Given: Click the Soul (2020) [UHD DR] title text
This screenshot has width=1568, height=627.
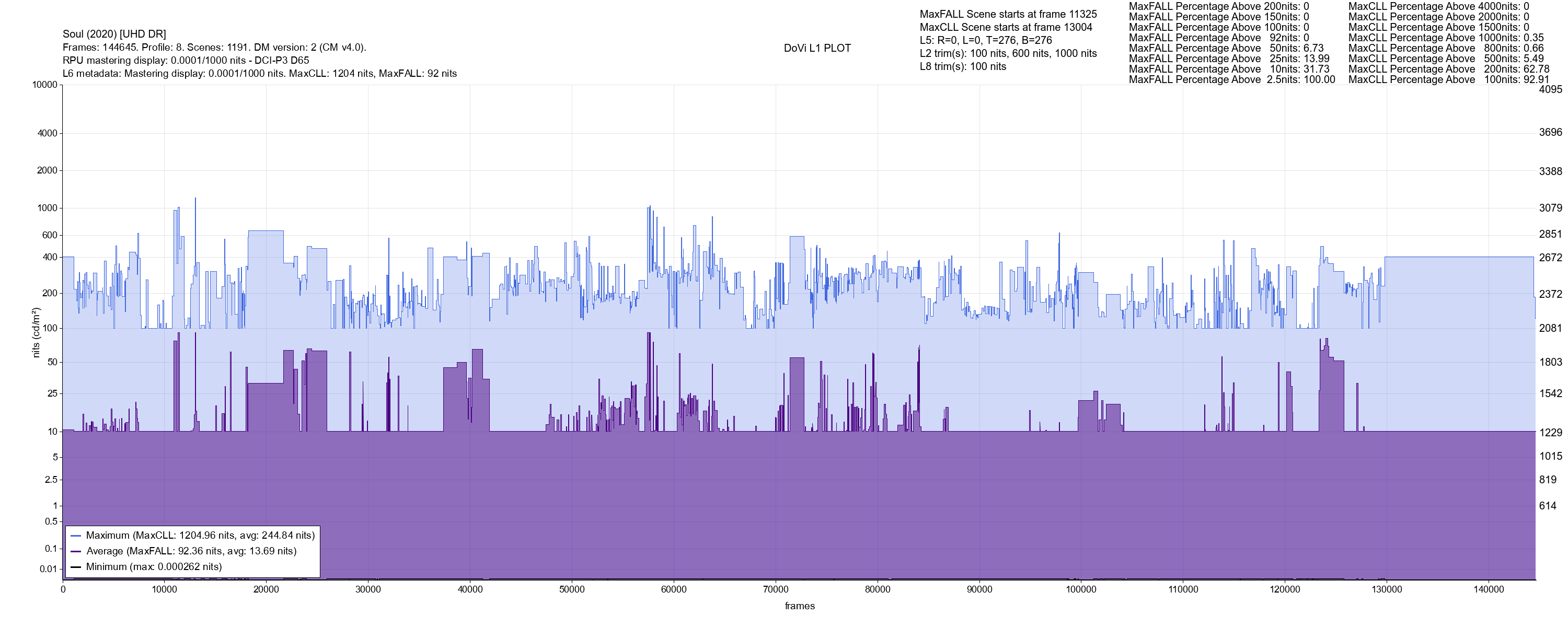Looking at the screenshot, I should tap(114, 34).
